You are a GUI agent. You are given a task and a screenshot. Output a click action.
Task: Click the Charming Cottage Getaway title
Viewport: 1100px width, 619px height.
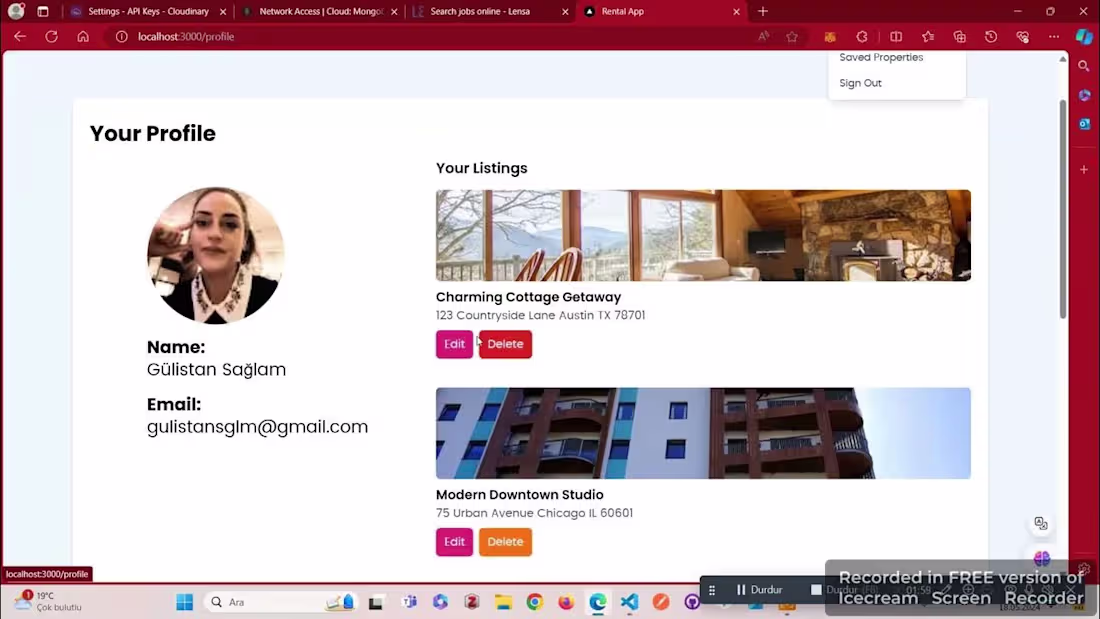pyautogui.click(x=528, y=297)
